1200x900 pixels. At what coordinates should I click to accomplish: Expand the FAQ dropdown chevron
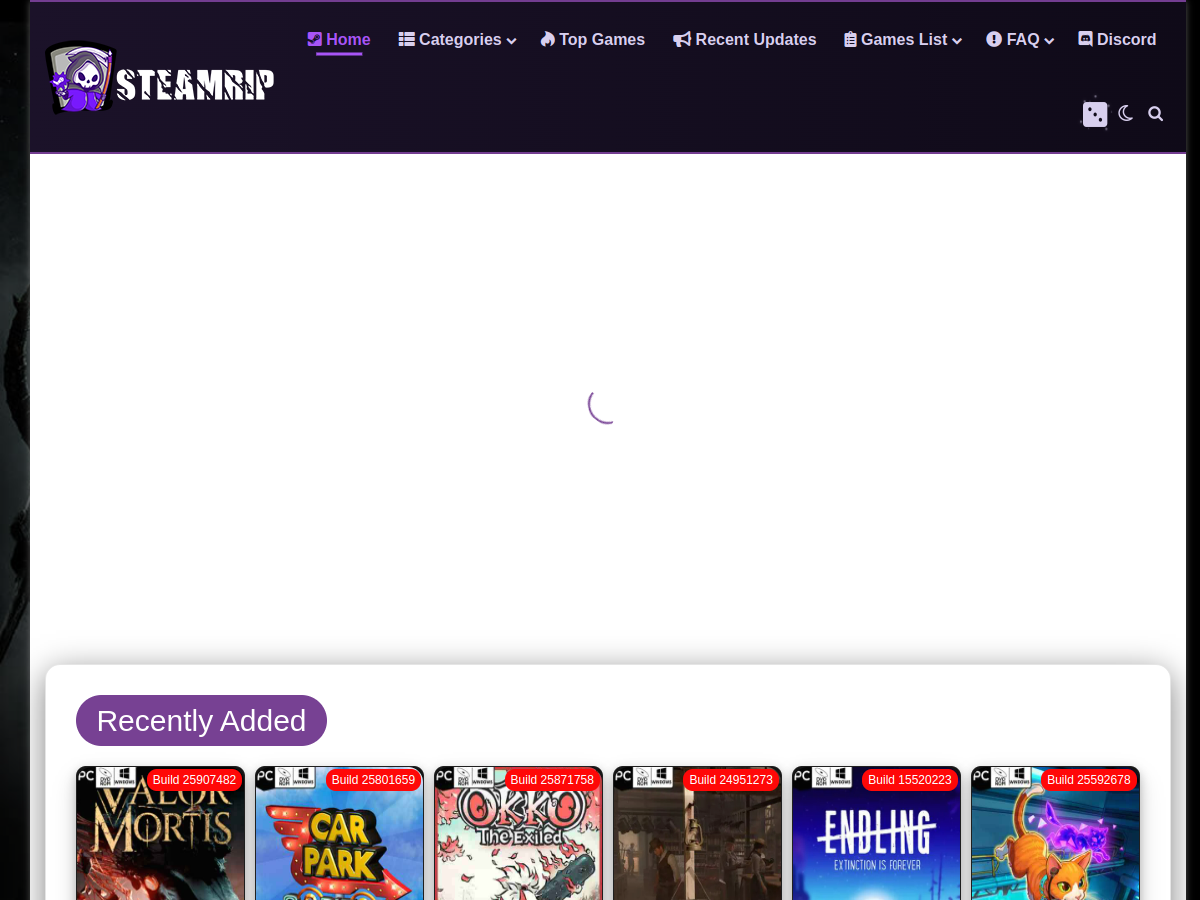click(x=1049, y=41)
